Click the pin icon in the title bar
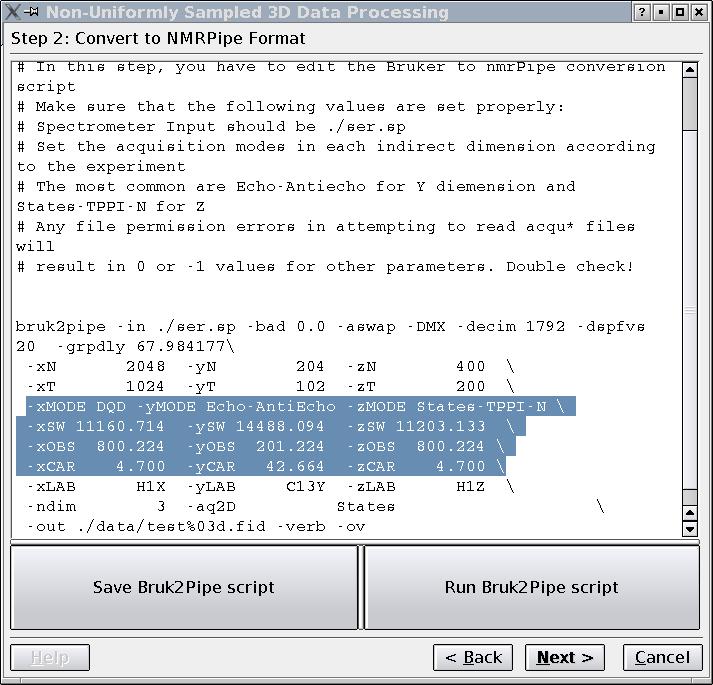 coord(31,12)
